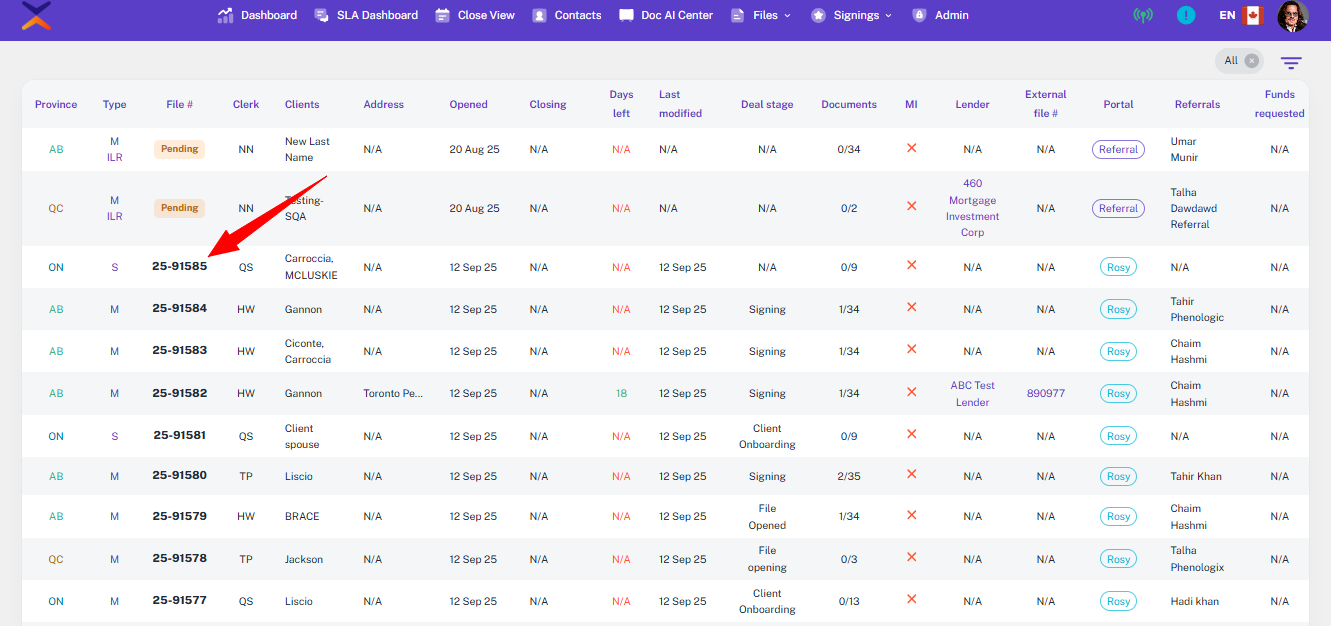Open the Admin menu item
Screen dimensions: 1331x626
940,16
